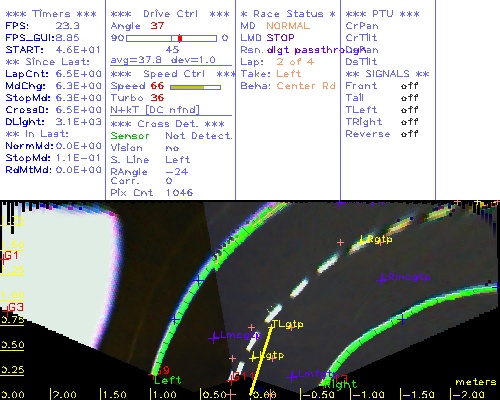Click the Lmcgtp purple cross marker

(x=213, y=338)
